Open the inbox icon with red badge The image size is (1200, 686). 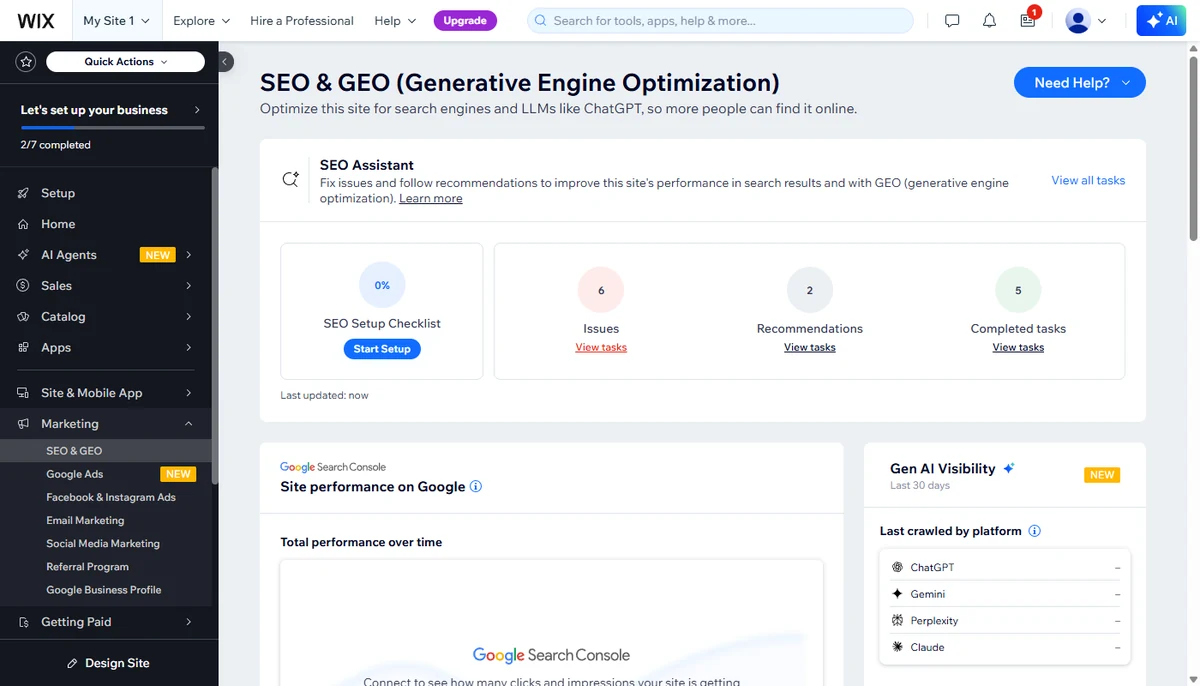(1028, 19)
